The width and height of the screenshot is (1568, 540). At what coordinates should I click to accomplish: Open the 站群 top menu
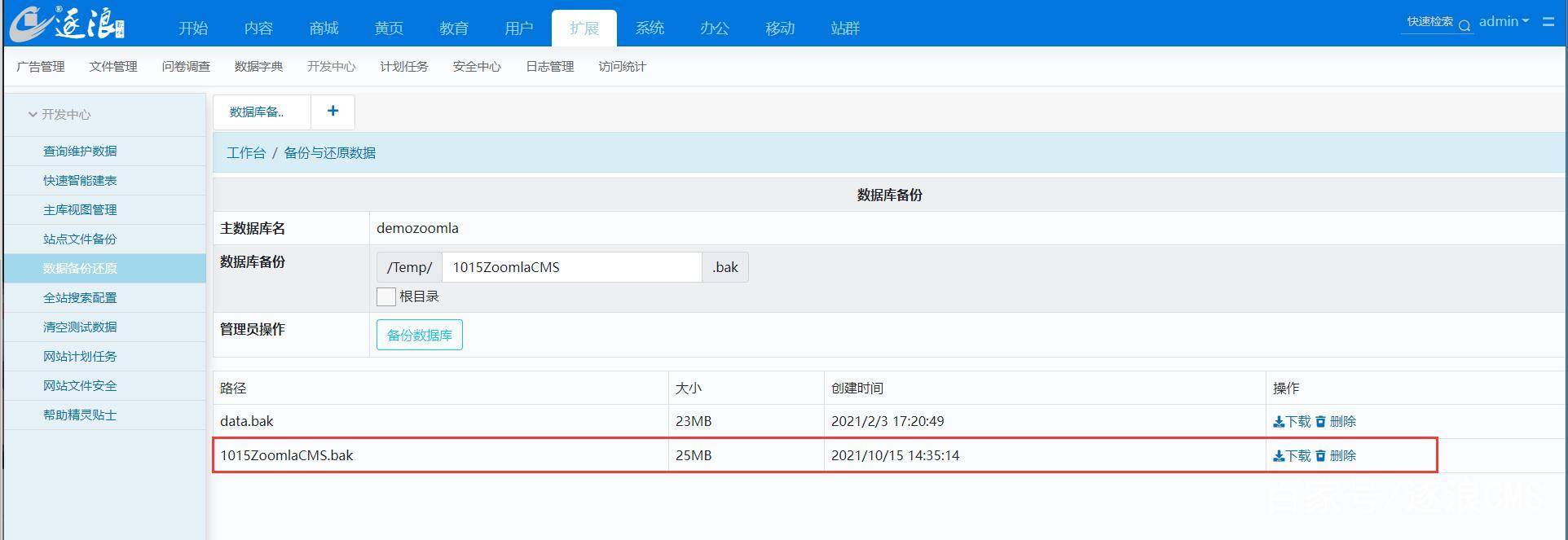pyautogui.click(x=845, y=29)
